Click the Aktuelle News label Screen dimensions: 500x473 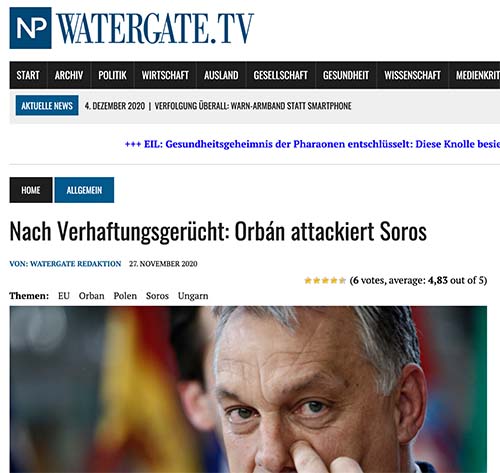47,106
